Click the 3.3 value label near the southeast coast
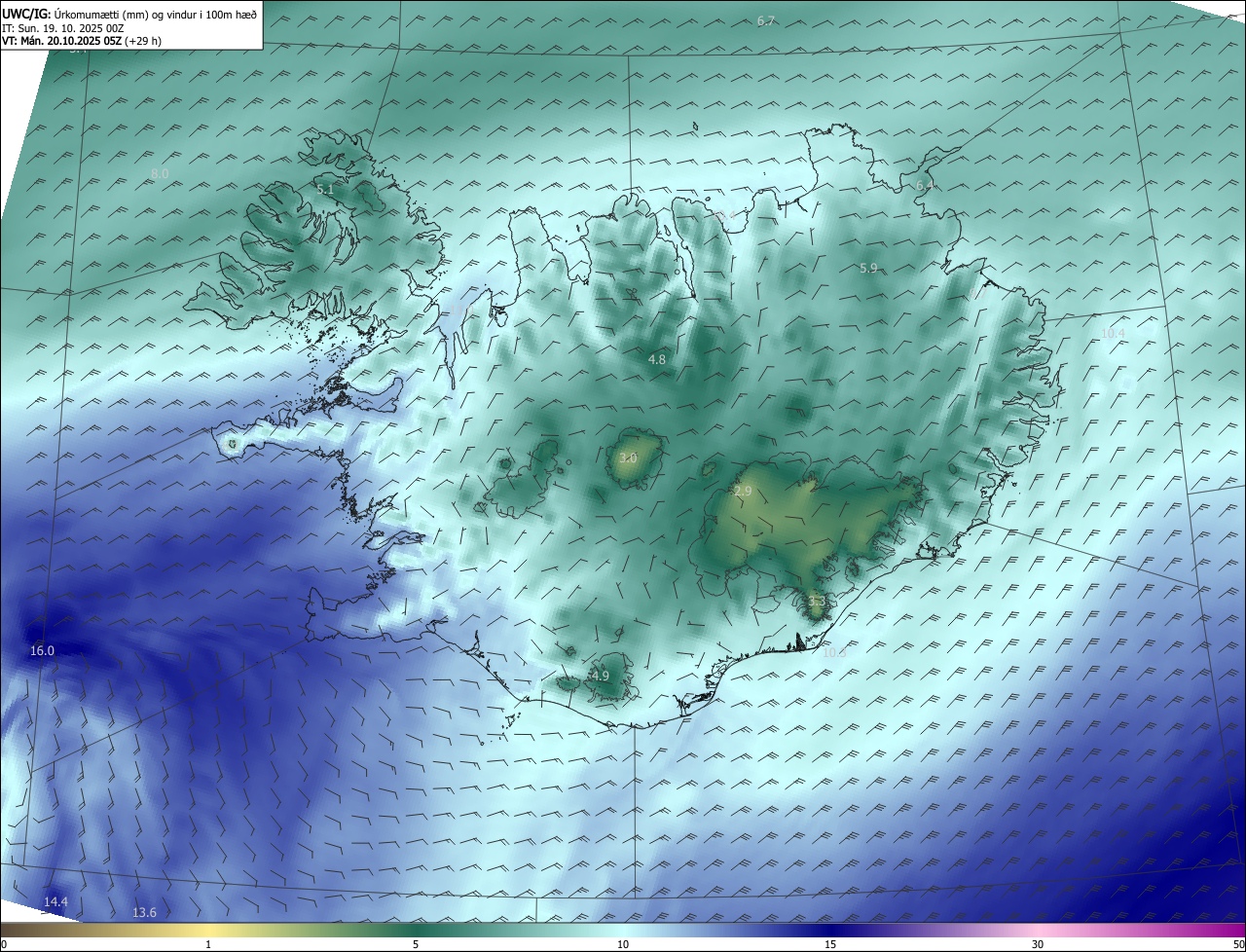The image size is (1246, 952). pos(816,602)
